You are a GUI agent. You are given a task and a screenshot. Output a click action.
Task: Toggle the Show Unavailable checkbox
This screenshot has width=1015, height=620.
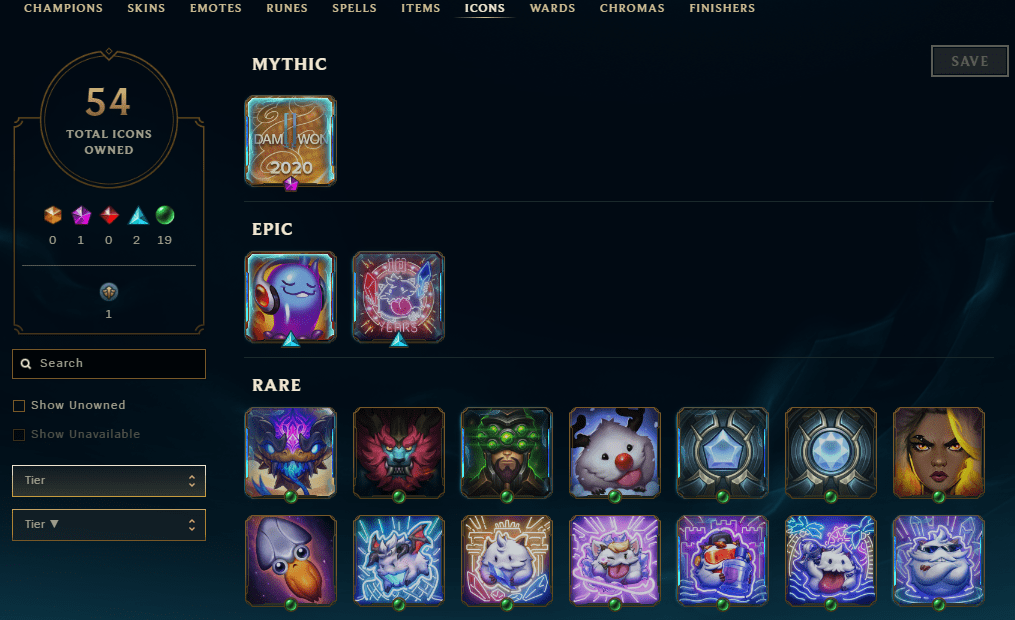(x=19, y=435)
